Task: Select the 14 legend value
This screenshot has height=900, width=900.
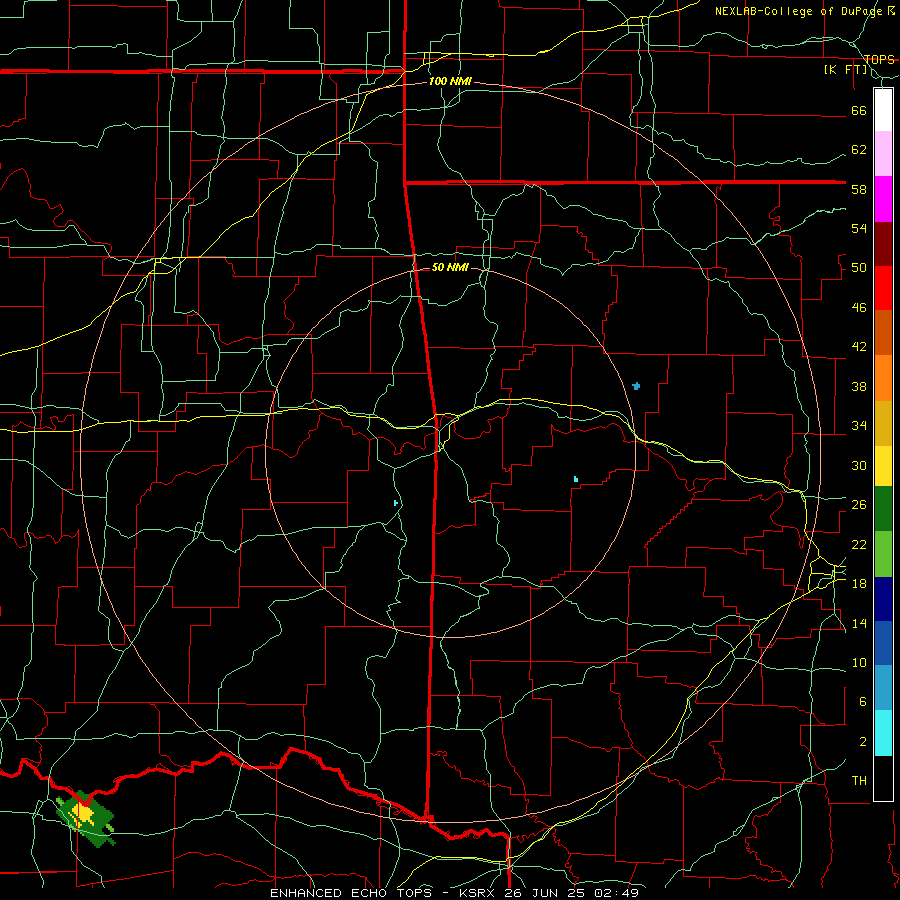Action: point(859,623)
